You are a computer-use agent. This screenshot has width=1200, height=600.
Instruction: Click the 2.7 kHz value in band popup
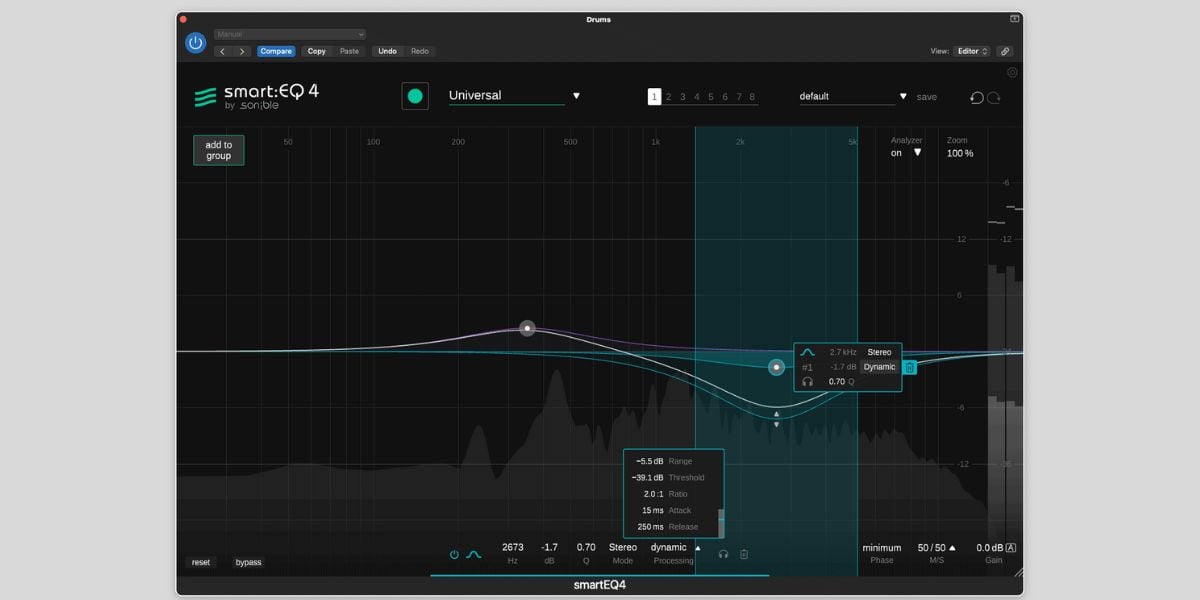point(843,352)
